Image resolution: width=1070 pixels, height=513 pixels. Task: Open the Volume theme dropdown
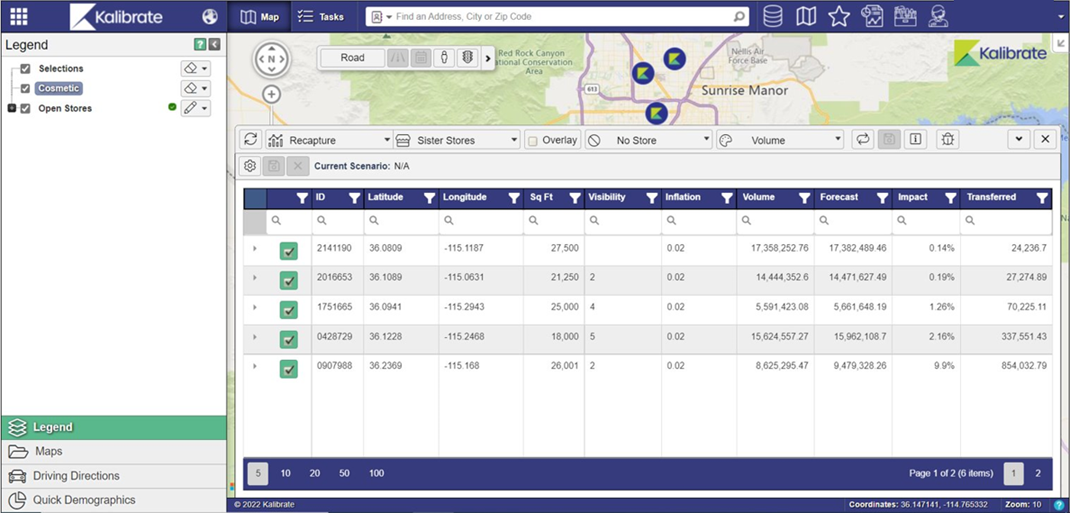[x=780, y=140]
